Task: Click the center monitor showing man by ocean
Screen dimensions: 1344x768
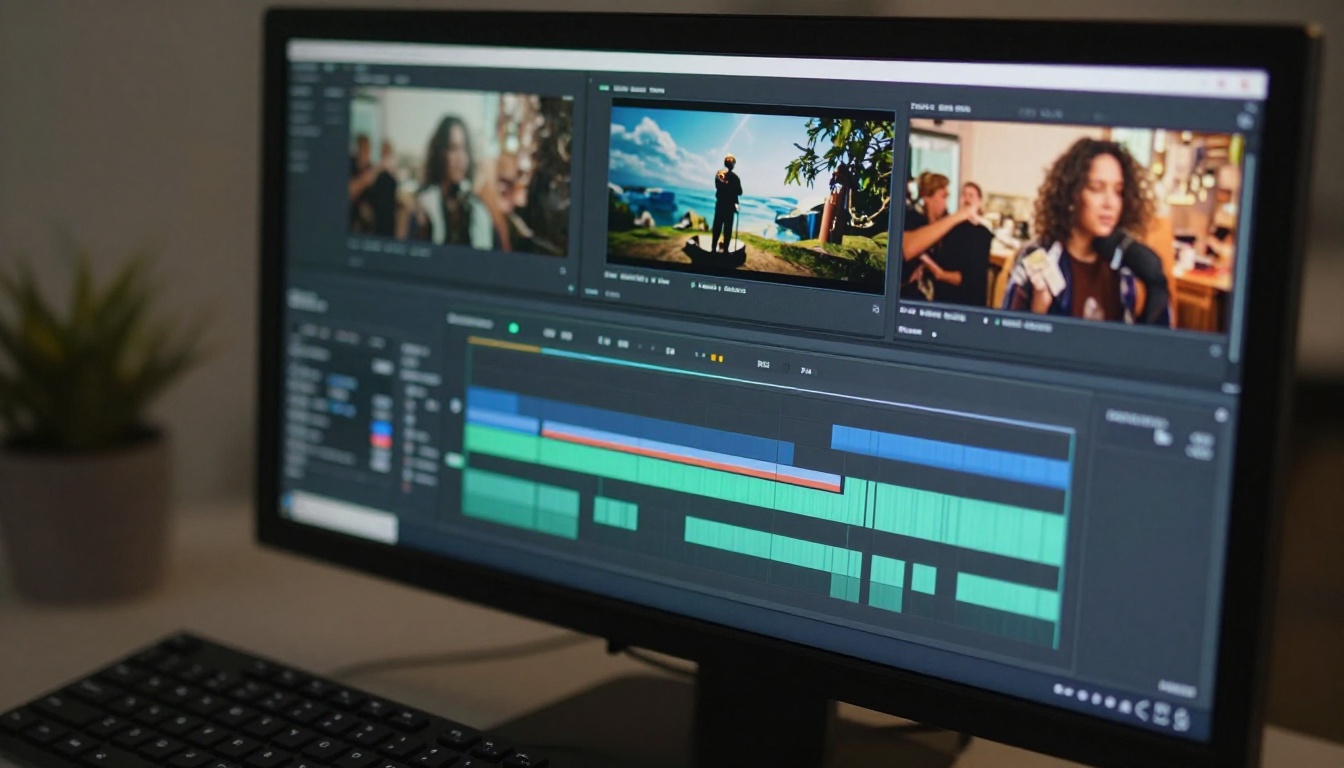Action: click(750, 197)
